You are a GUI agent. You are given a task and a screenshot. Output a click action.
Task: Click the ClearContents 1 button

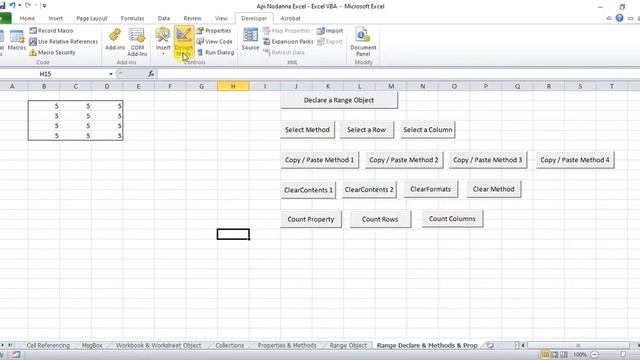click(308, 190)
